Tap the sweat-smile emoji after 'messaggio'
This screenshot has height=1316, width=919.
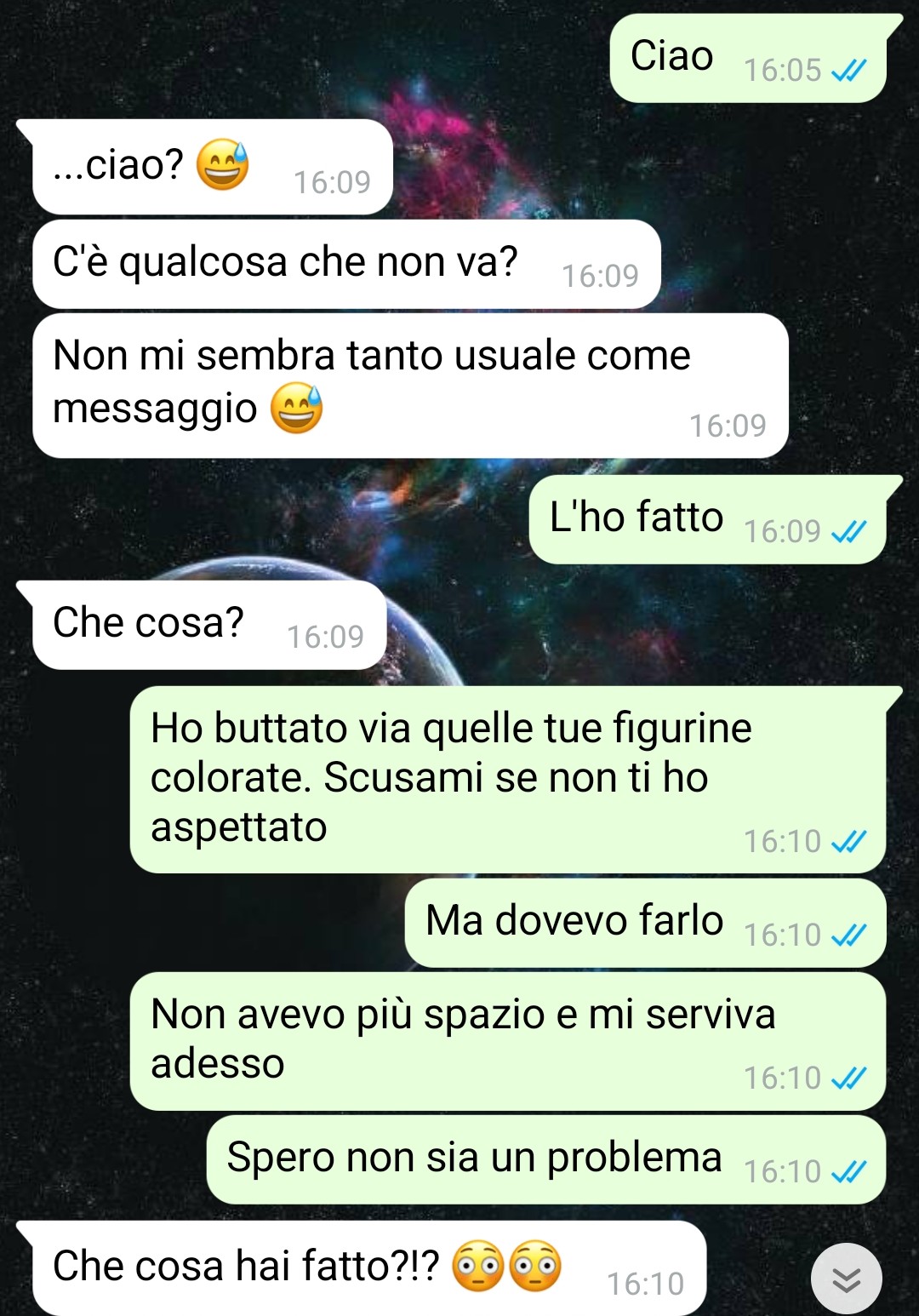[297, 409]
